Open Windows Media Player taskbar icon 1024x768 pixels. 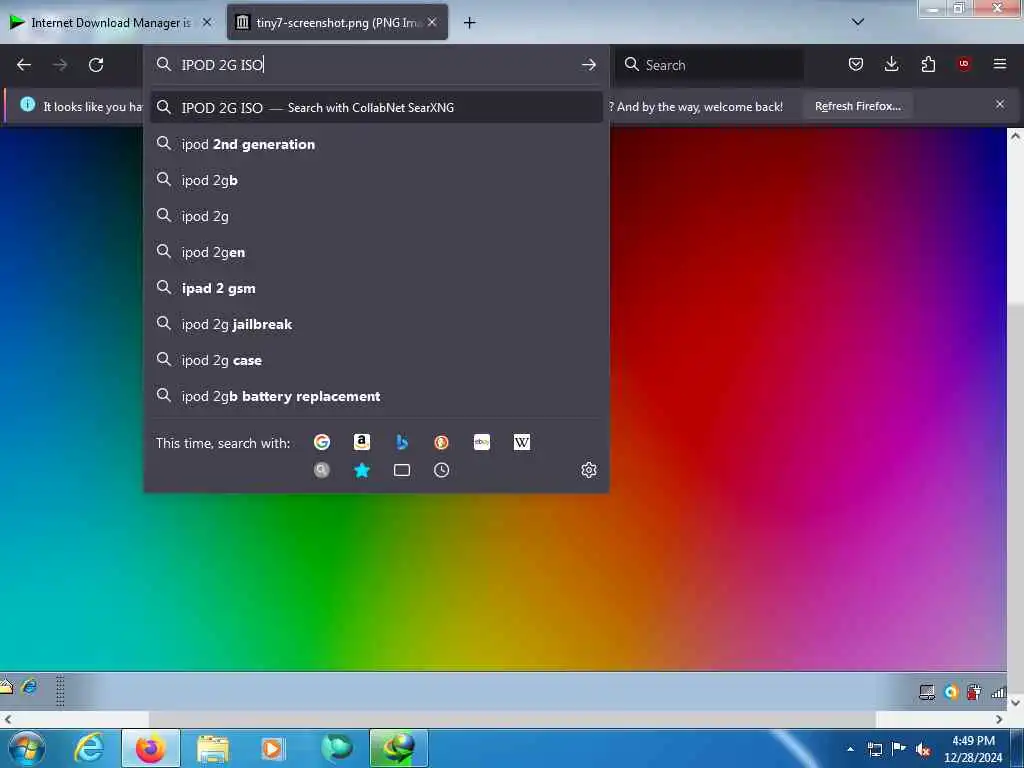(x=272, y=748)
